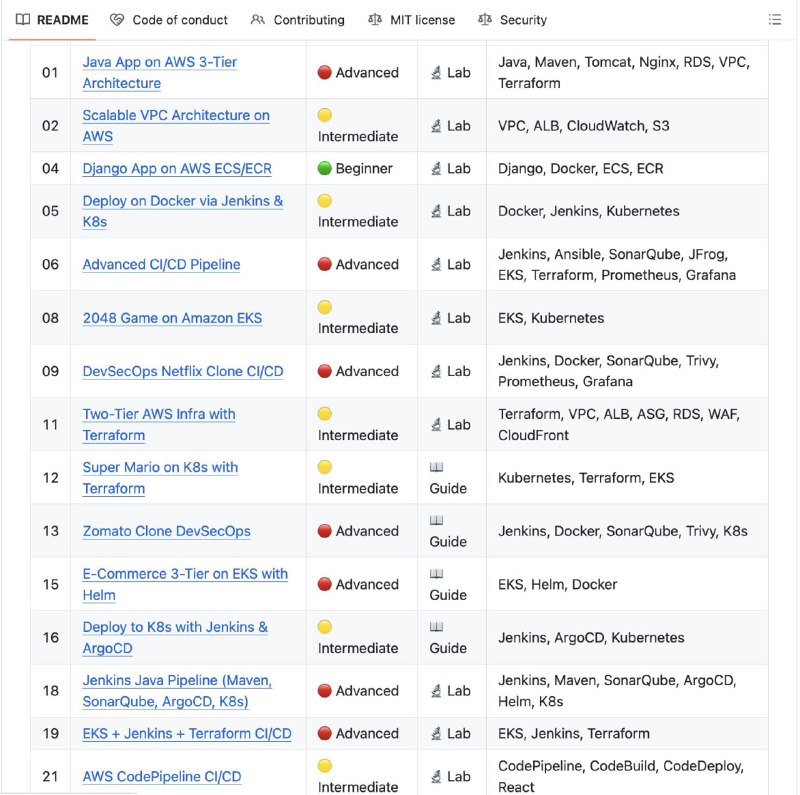Viewport: 800px width, 795px height.
Task: Click microscope icon in row 18
Action: coord(436,691)
